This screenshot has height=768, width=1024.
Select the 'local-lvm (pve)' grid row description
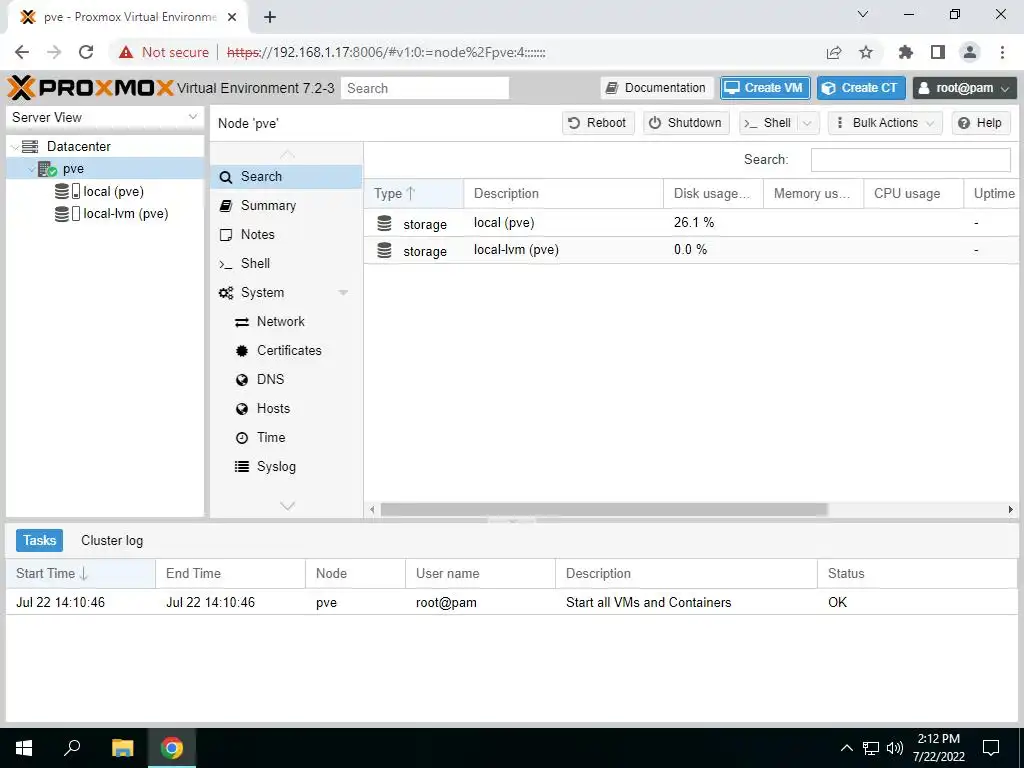click(x=516, y=249)
